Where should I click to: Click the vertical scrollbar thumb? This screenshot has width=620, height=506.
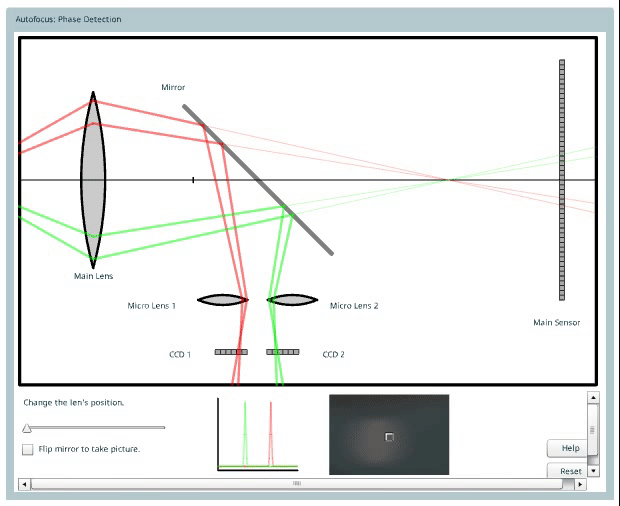point(593,430)
